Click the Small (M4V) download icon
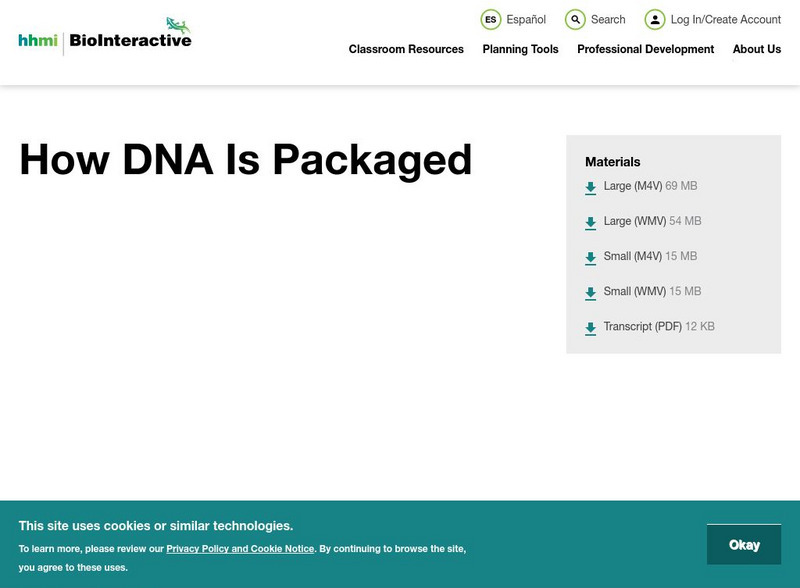This screenshot has height=588, width=800. [x=589, y=257]
